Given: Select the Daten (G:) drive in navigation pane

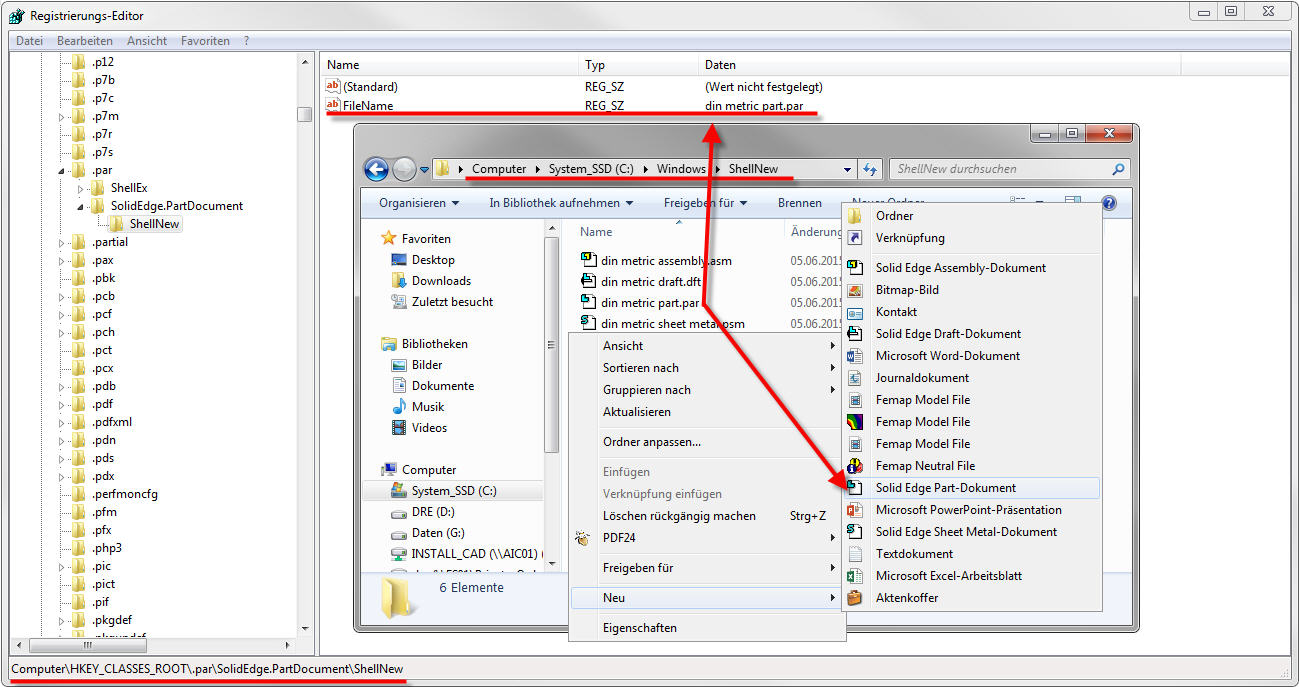Looking at the screenshot, I should pyautogui.click(x=438, y=533).
